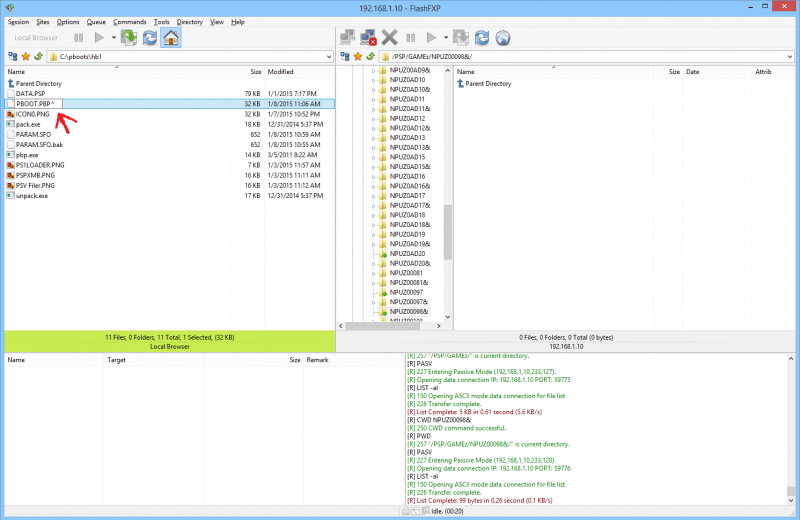Viewport: 800px width, 520px height.
Task: Toggle the local folder tree view icon
Action: click(11, 57)
